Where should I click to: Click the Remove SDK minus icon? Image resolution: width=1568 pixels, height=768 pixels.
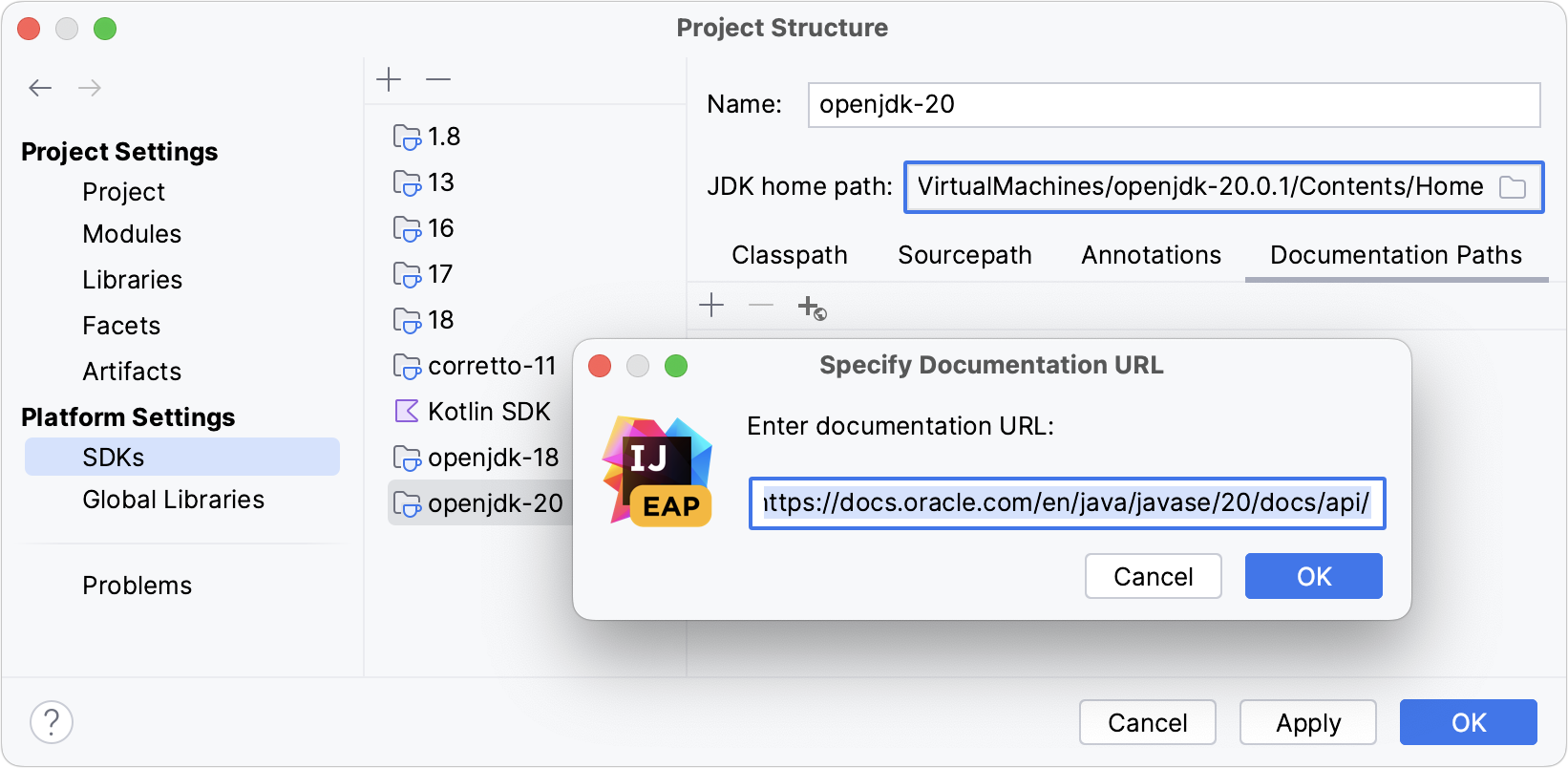point(438,79)
